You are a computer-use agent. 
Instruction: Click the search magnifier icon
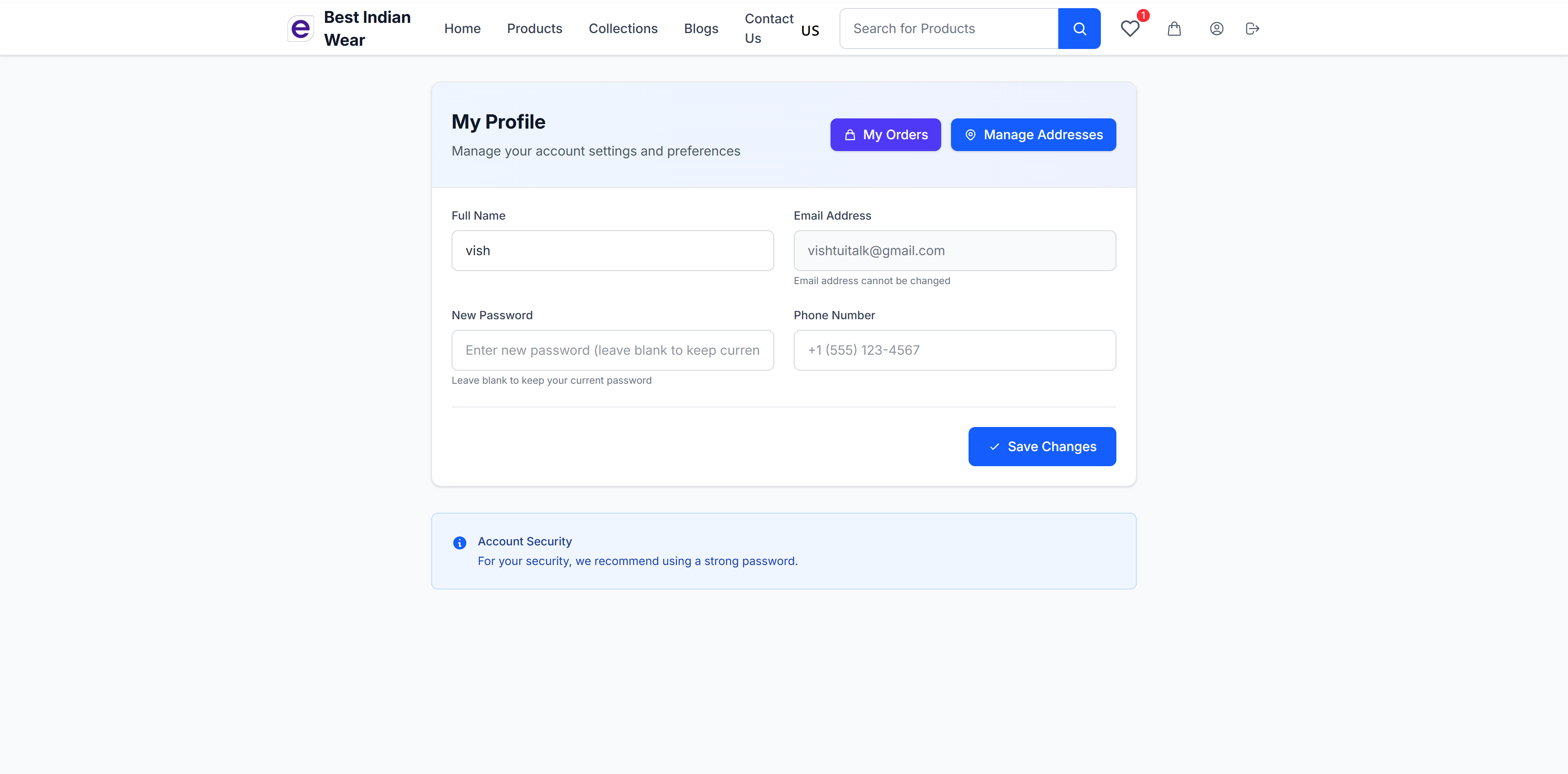click(1079, 28)
